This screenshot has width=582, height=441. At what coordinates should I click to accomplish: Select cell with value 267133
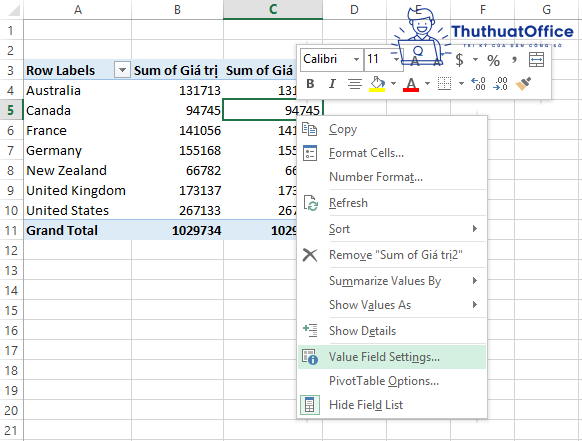[177, 210]
